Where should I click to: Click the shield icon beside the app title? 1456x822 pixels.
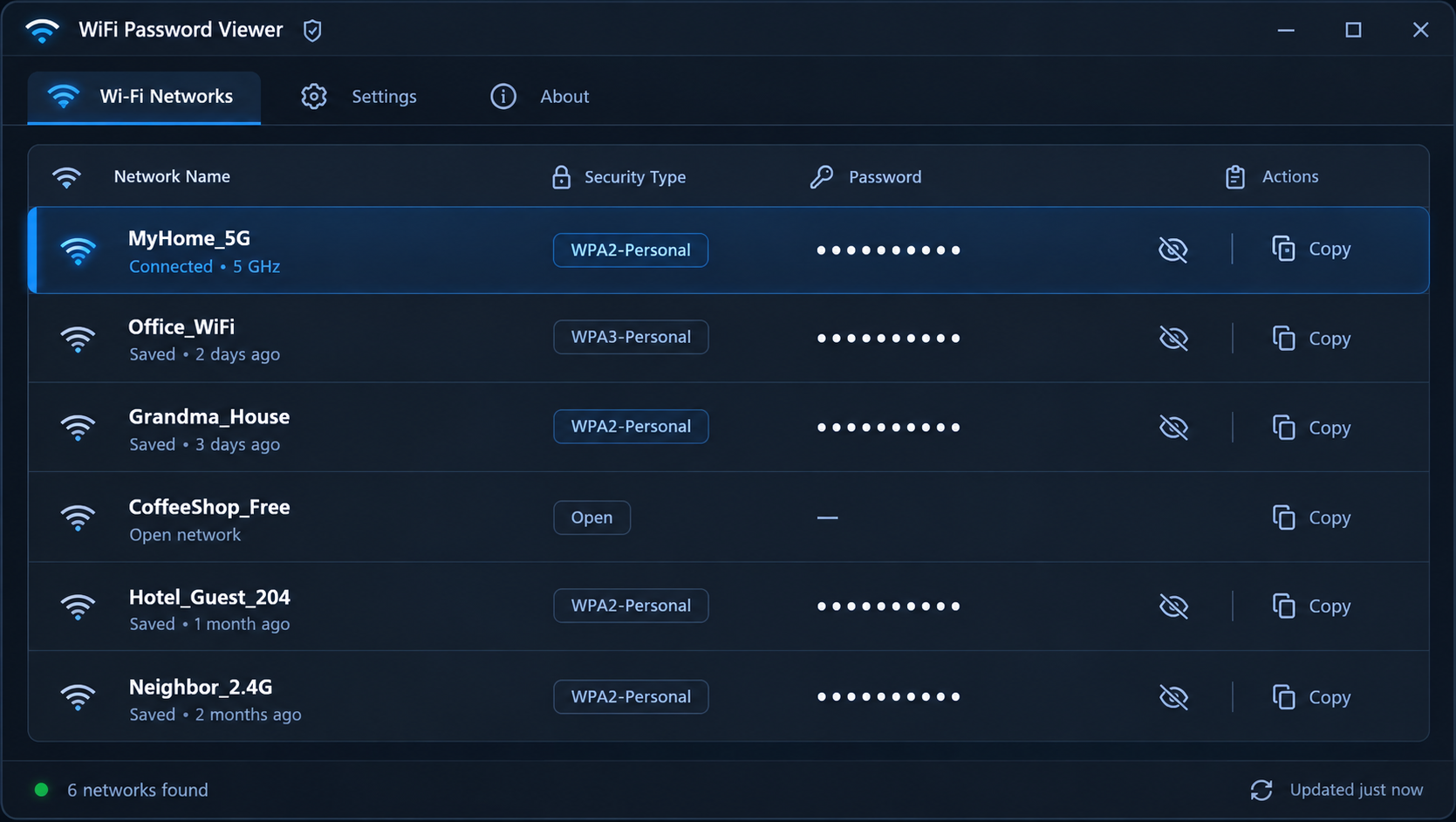point(312,31)
